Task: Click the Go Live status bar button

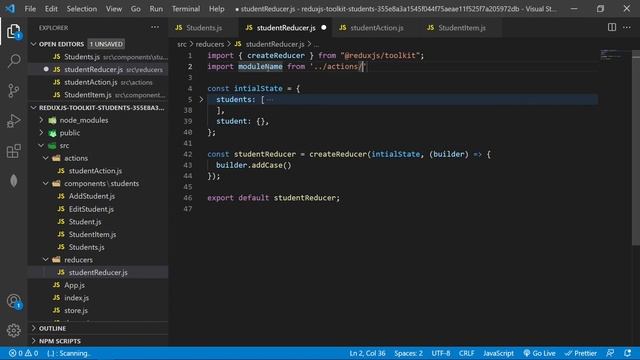Action: click(539, 353)
